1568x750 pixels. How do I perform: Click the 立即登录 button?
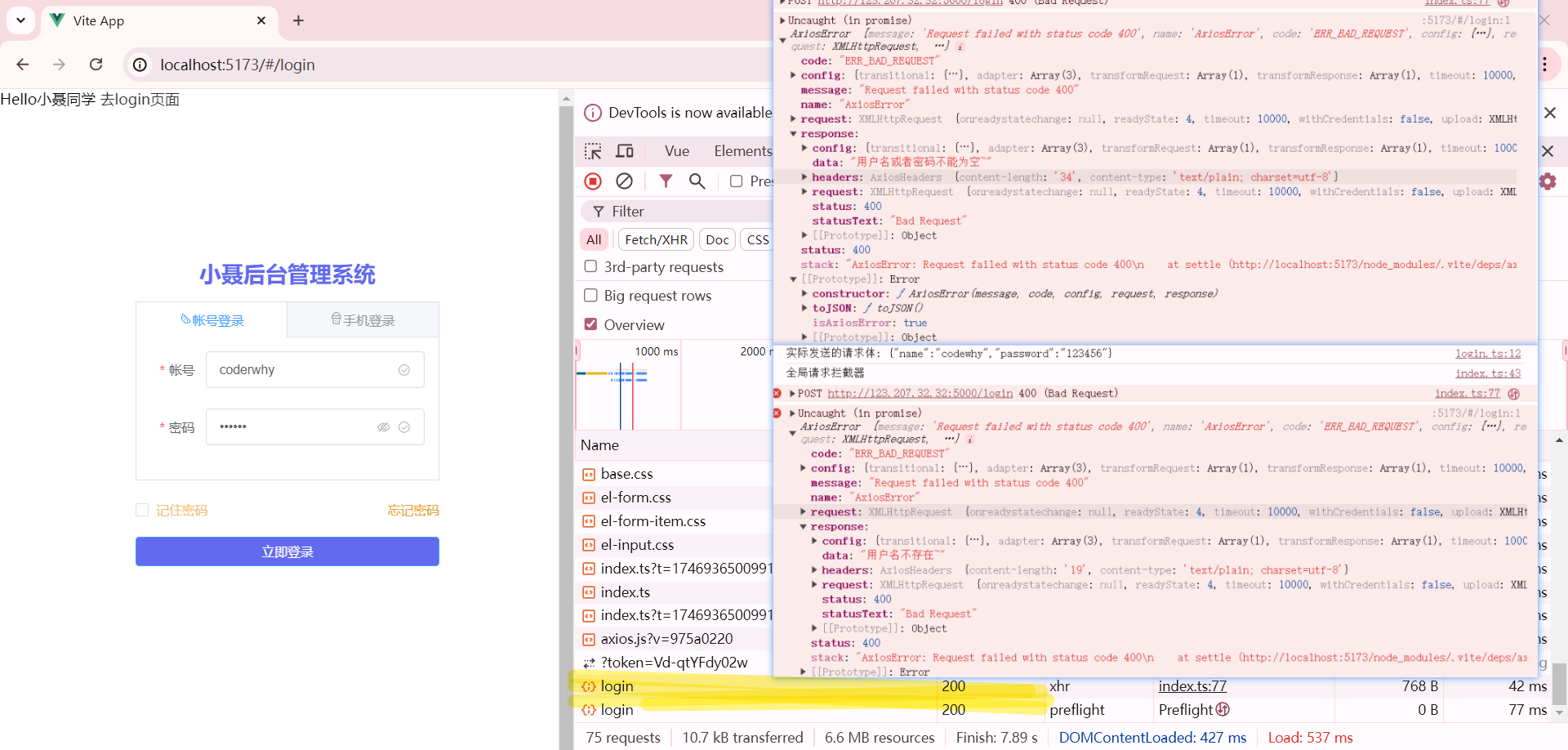tap(287, 551)
